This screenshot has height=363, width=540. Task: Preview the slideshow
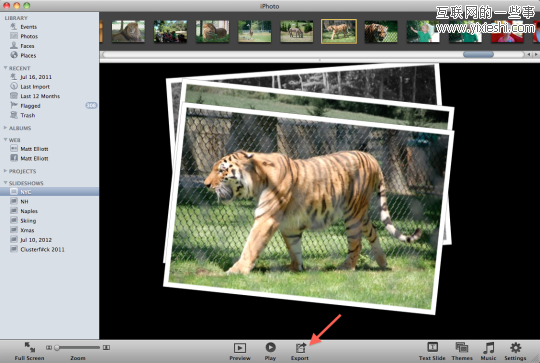coord(240,351)
